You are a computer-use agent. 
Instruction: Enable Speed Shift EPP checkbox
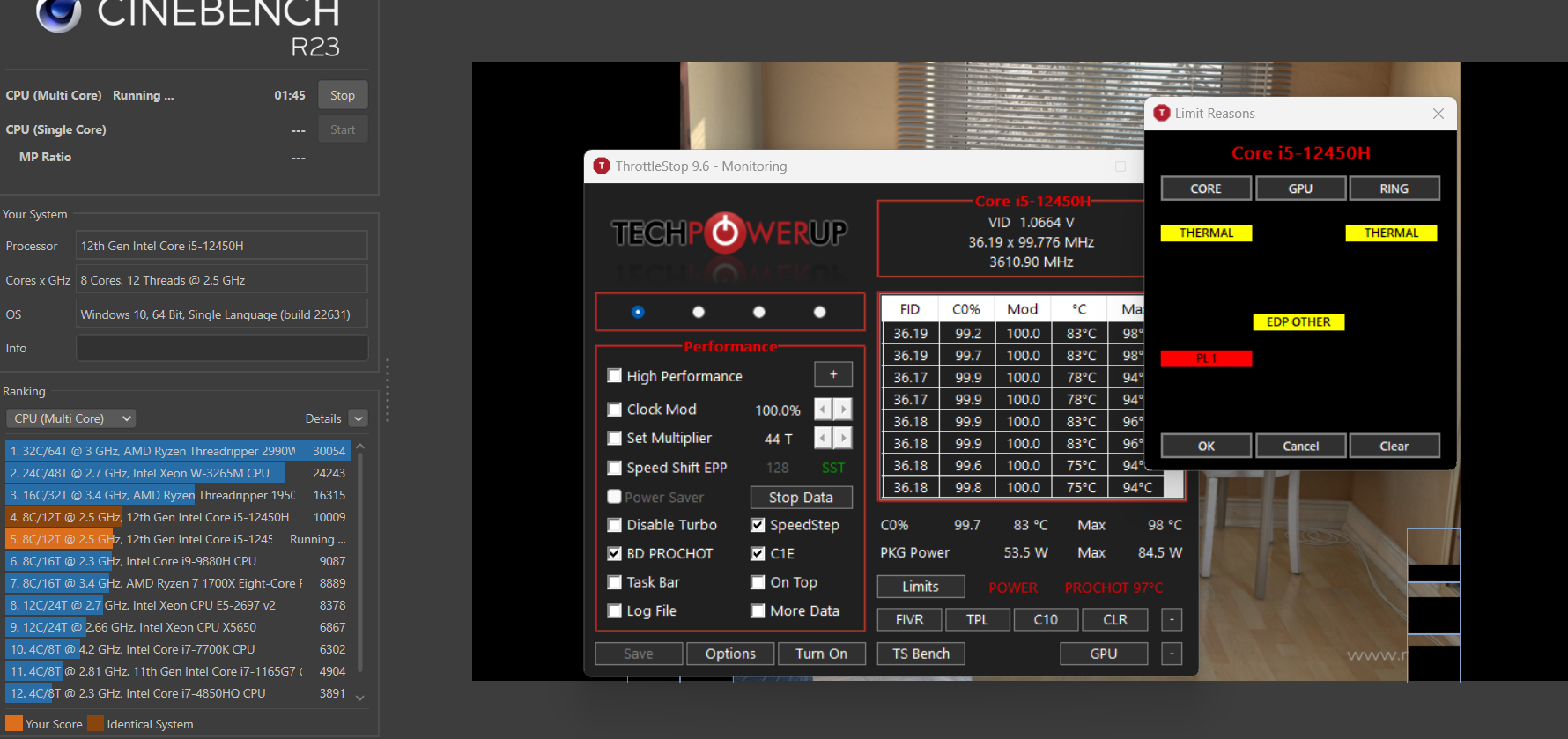pos(615,468)
